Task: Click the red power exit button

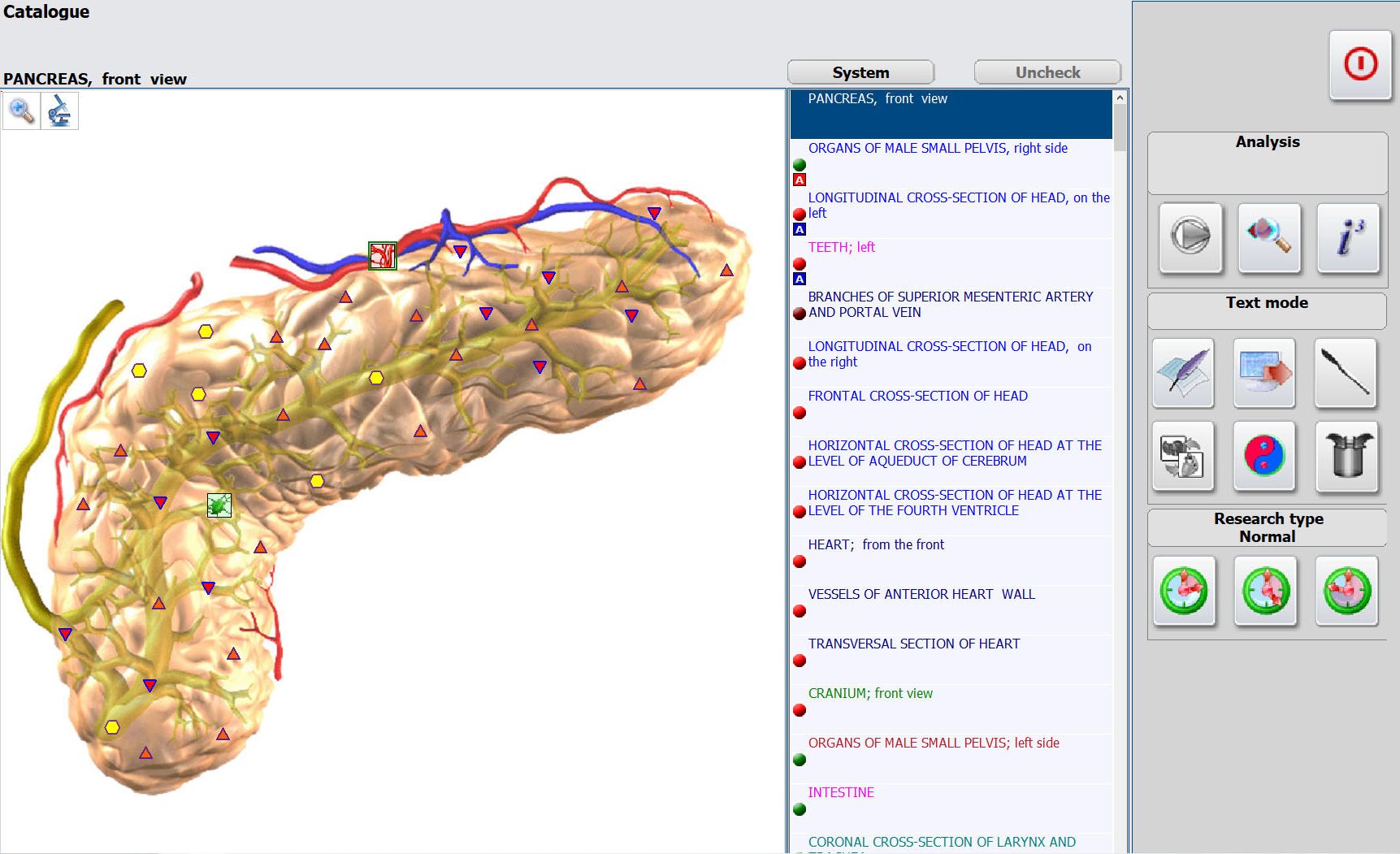Action: click(x=1360, y=65)
